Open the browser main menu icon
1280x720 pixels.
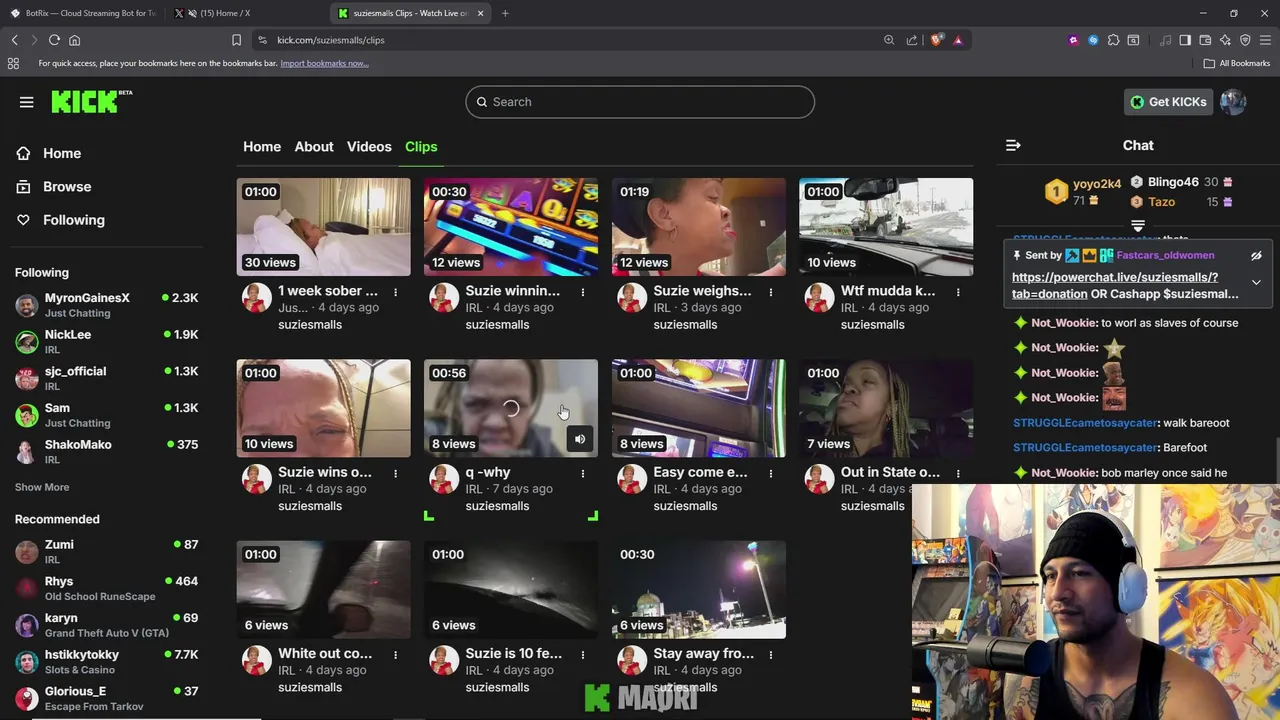click(x=1265, y=40)
